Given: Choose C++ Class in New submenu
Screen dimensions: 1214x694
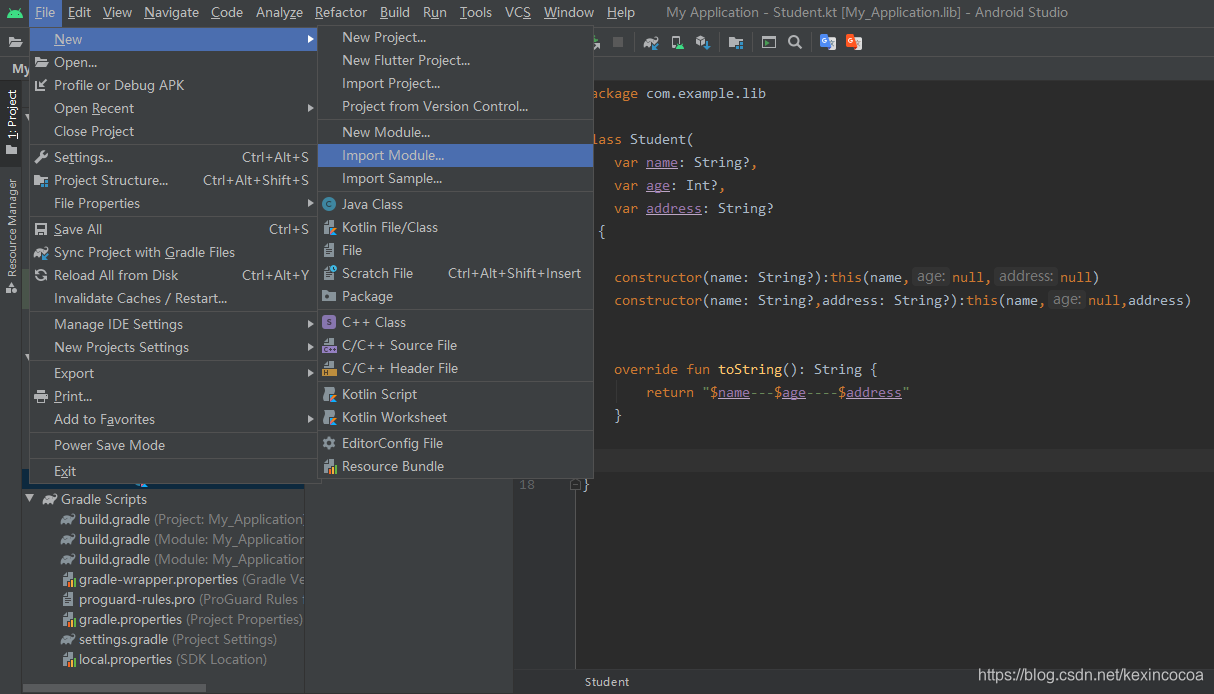Looking at the screenshot, I should pyautogui.click(x=456, y=322).
